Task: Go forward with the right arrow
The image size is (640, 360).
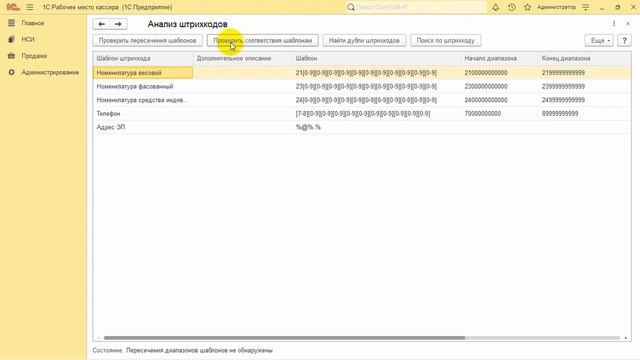Action: (x=118, y=24)
